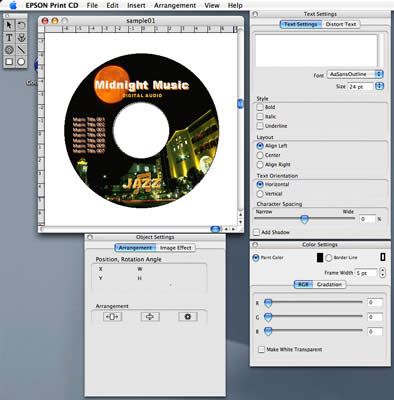Click the disc ring shape tool
The height and width of the screenshot is (400, 394).
pos(9,50)
